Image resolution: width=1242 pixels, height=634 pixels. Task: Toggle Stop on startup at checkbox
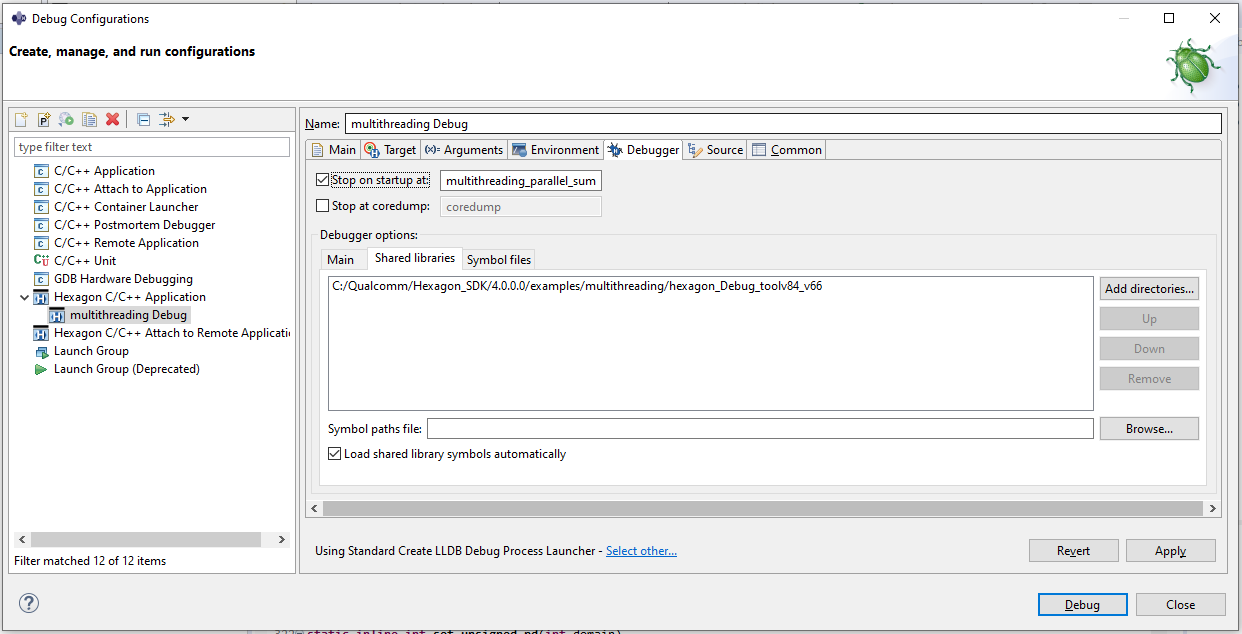(x=322, y=180)
